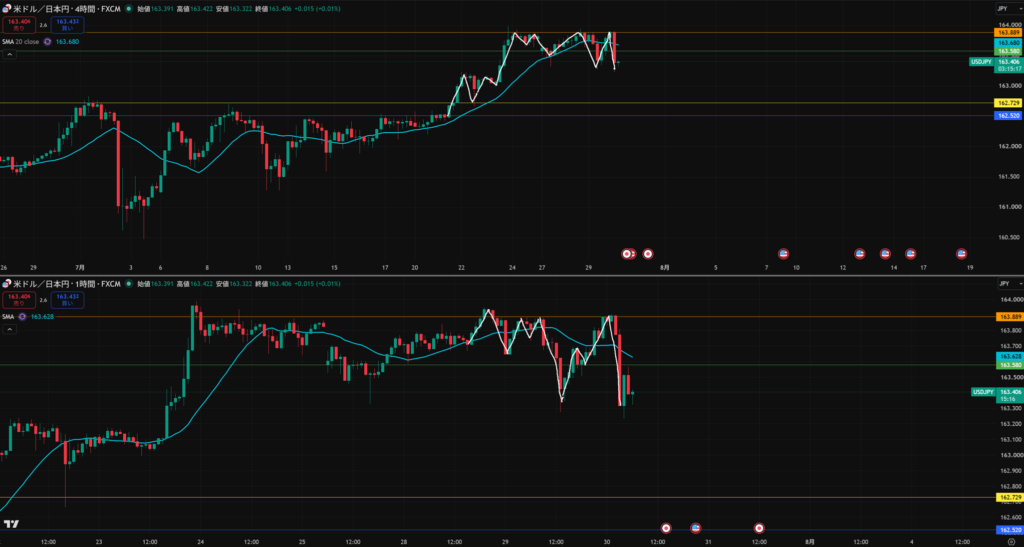Click cyan 163.628 SMA price label on 1-hour chart

point(1009,356)
